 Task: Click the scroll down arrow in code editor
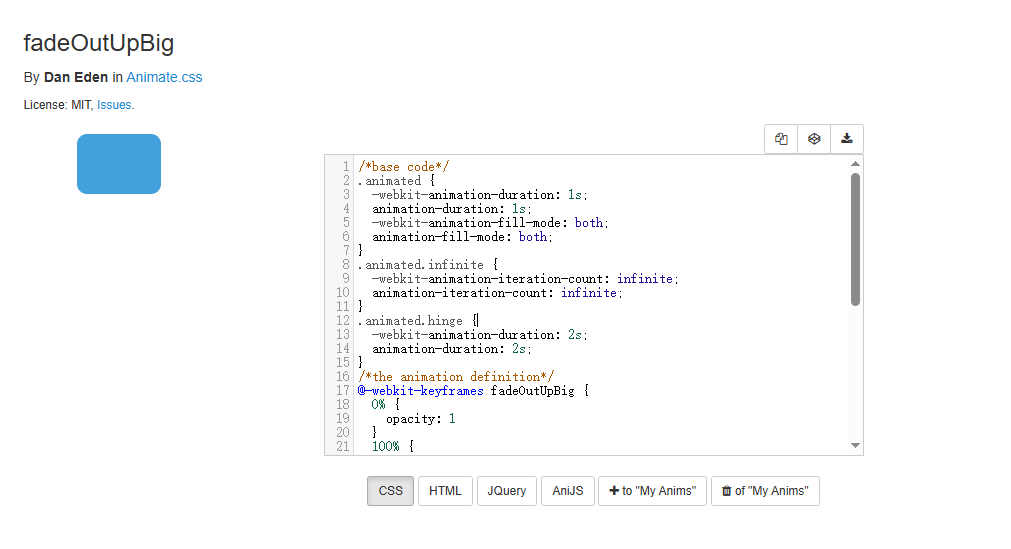tap(856, 446)
